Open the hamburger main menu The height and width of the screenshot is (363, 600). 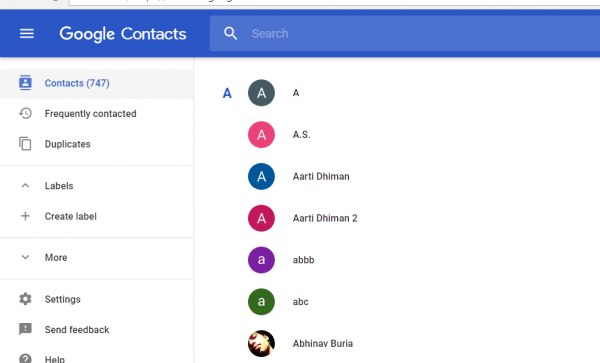coord(27,34)
